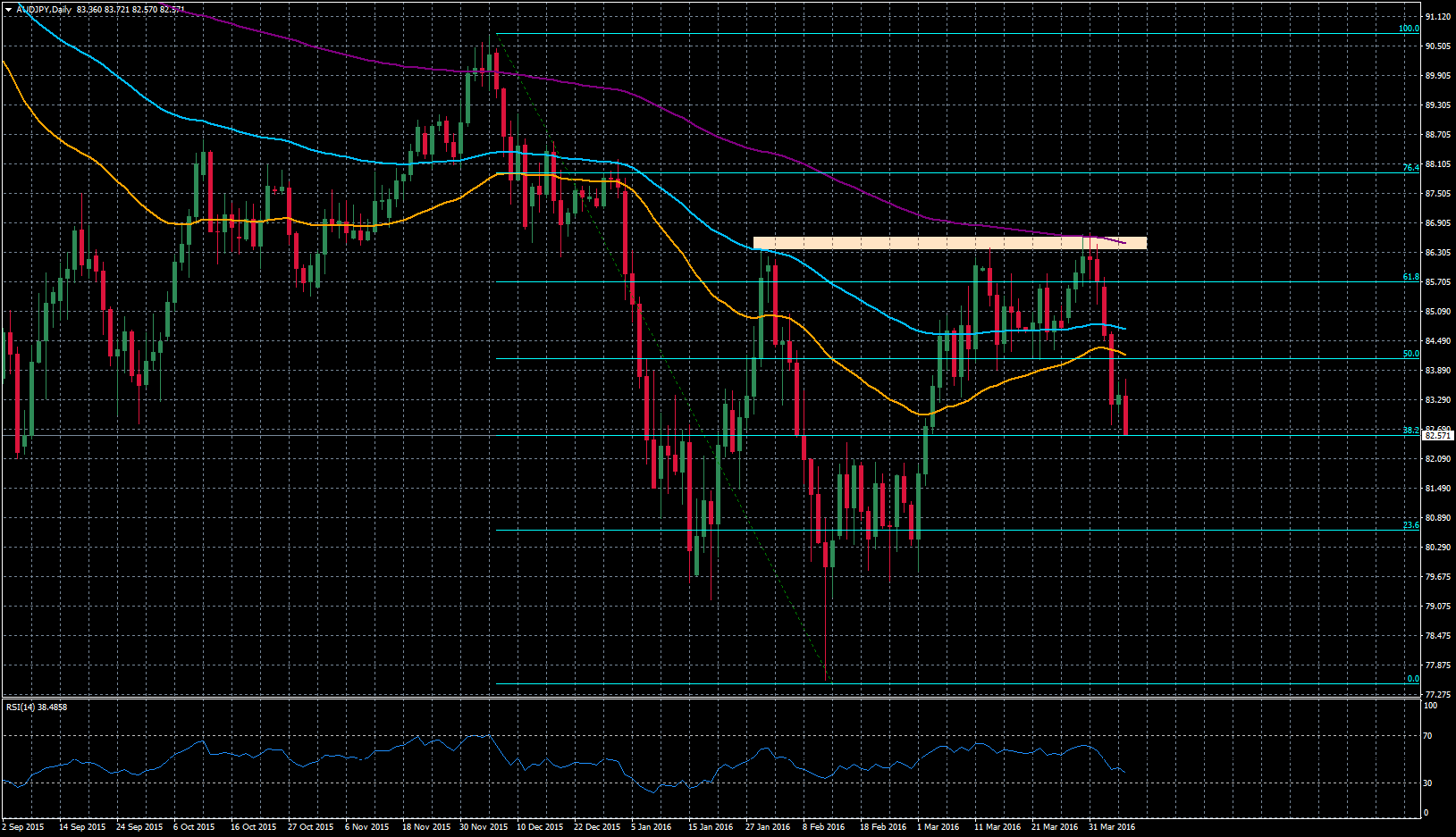Screen dimensions: 1456x837
Task: Click the 80.290 price scale value
Action: click(x=1438, y=548)
